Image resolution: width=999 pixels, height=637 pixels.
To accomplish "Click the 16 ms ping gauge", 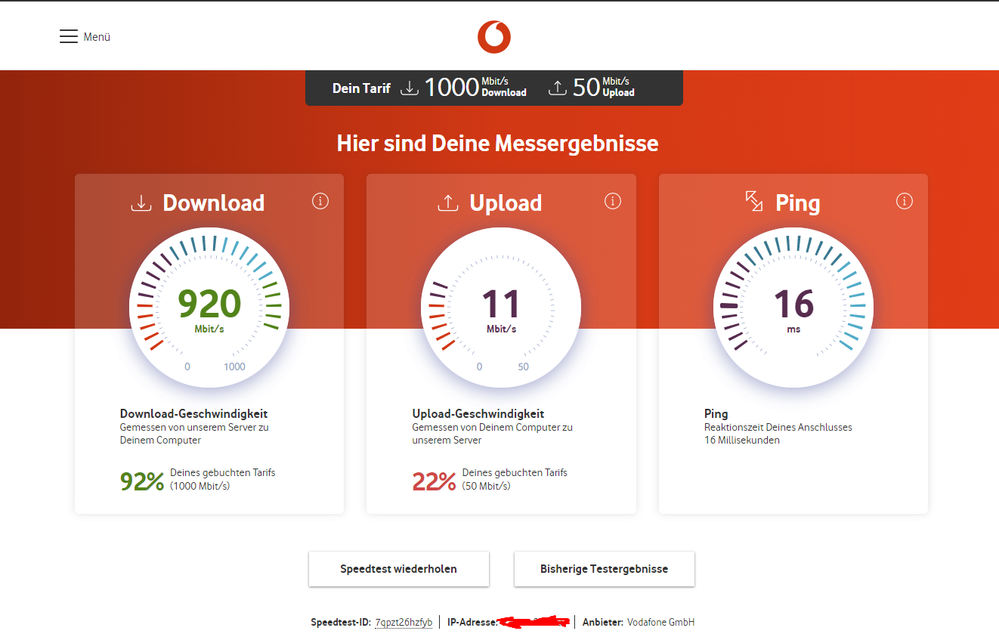I will [793, 308].
